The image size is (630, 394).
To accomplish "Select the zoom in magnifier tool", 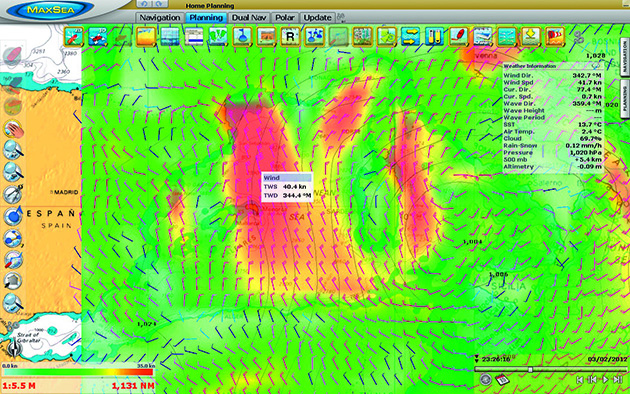I will 13,150.
